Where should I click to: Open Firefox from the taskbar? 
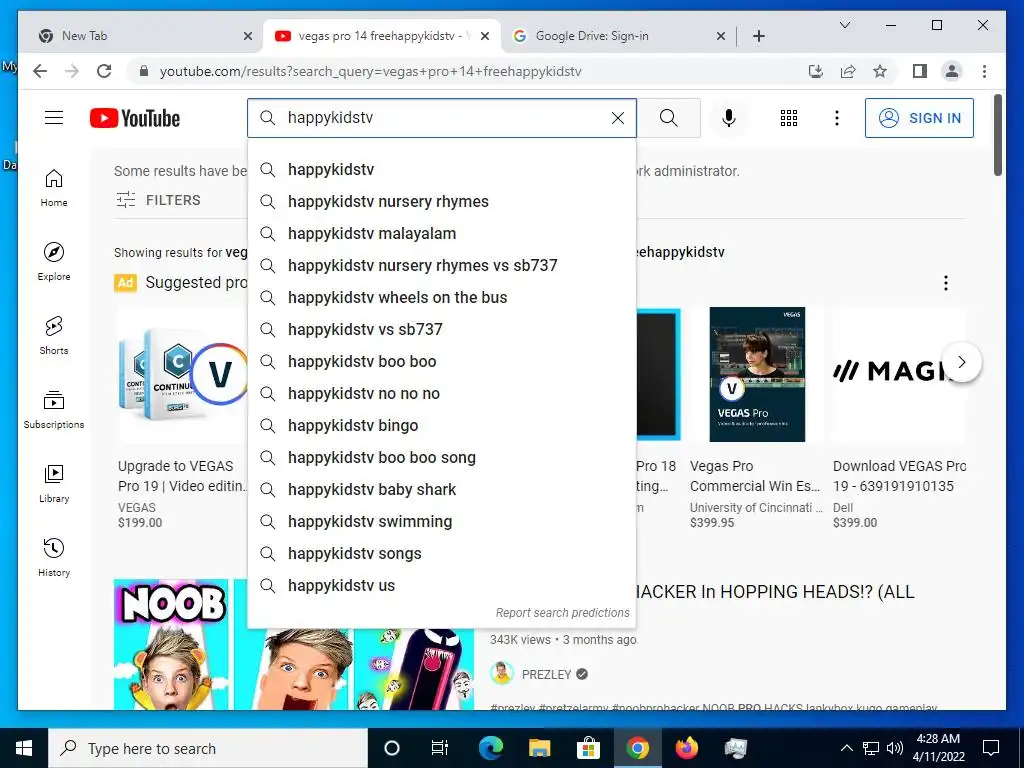click(686, 748)
